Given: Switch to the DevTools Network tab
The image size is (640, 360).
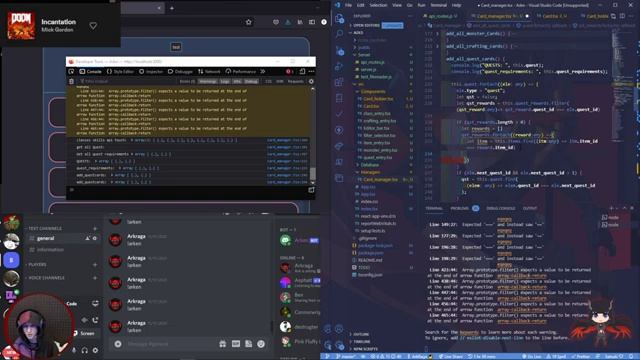Looking at the screenshot, I should click(x=209, y=71).
